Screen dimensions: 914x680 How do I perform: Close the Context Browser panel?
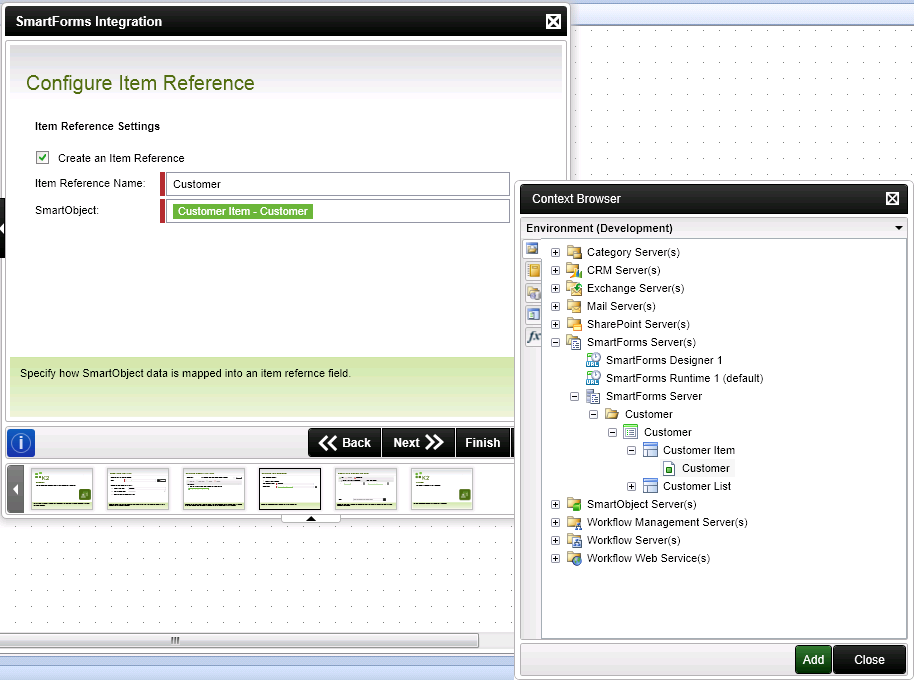coord(892,199)
